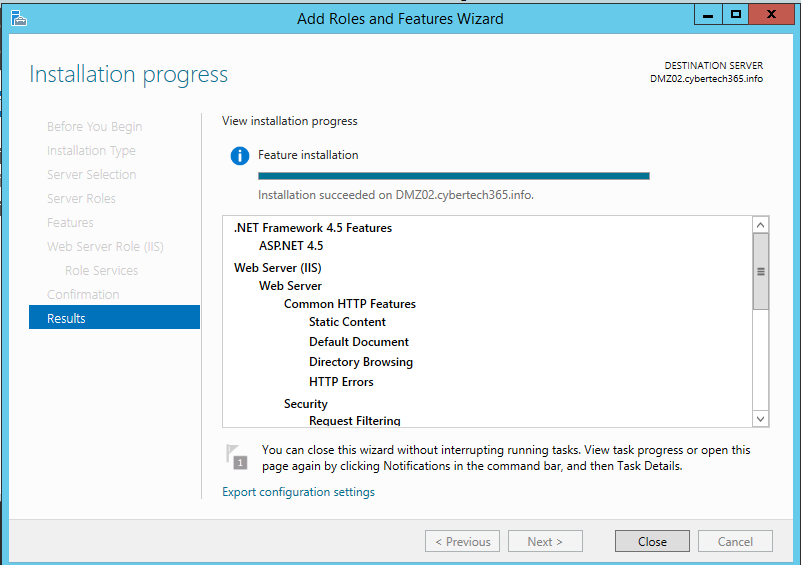Select the Results step in the sidebar

click(114, 318)
